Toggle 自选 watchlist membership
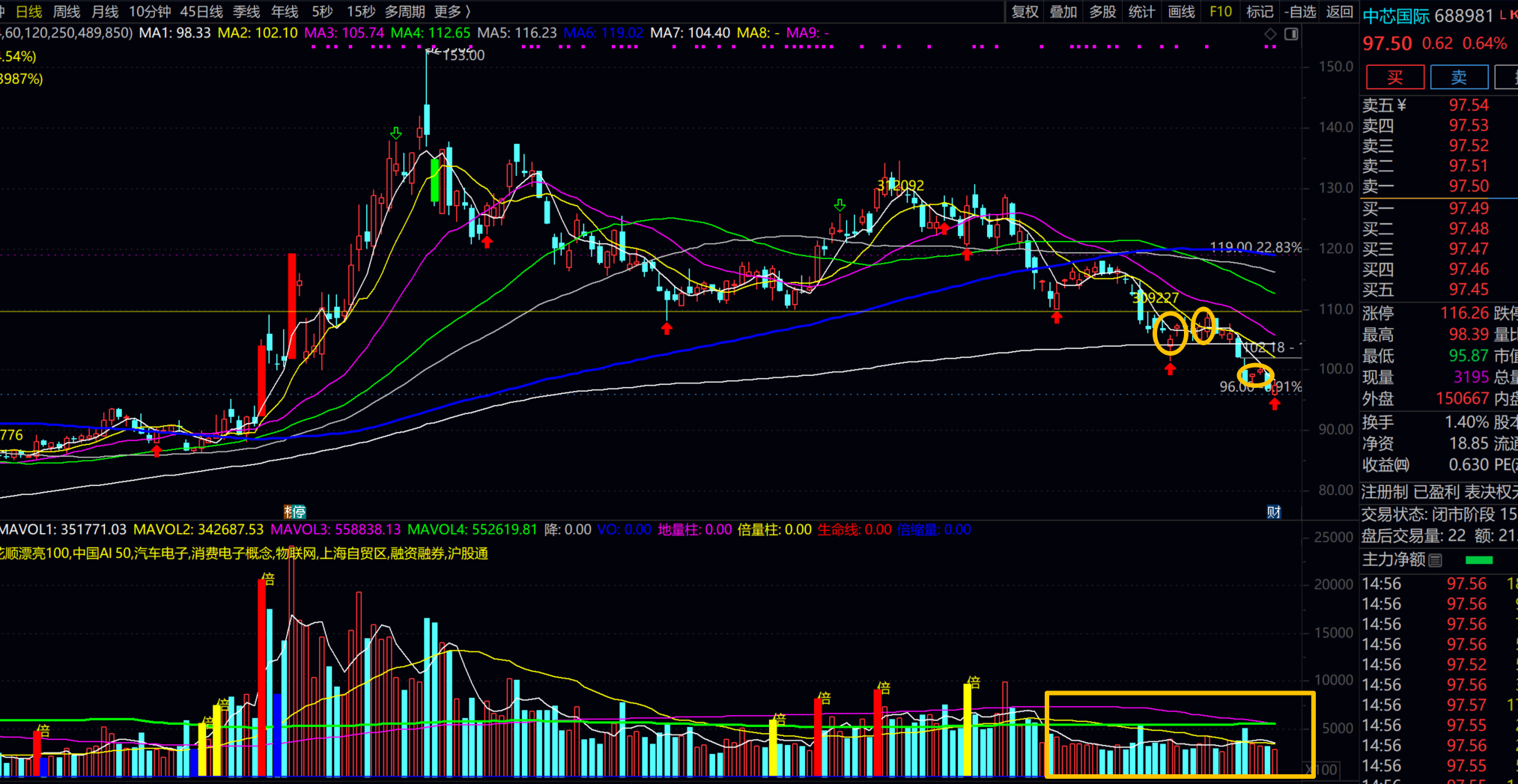The image size is (1518, 784). click(1300, 11)
